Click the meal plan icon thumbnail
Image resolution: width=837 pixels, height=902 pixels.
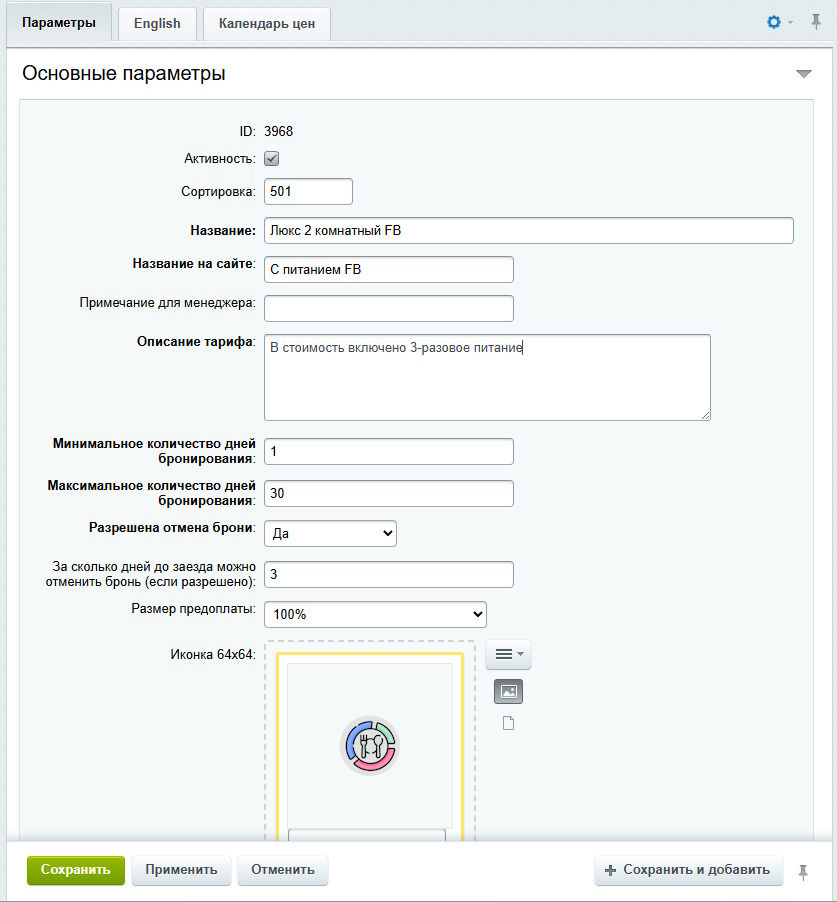tap(369, 745)
